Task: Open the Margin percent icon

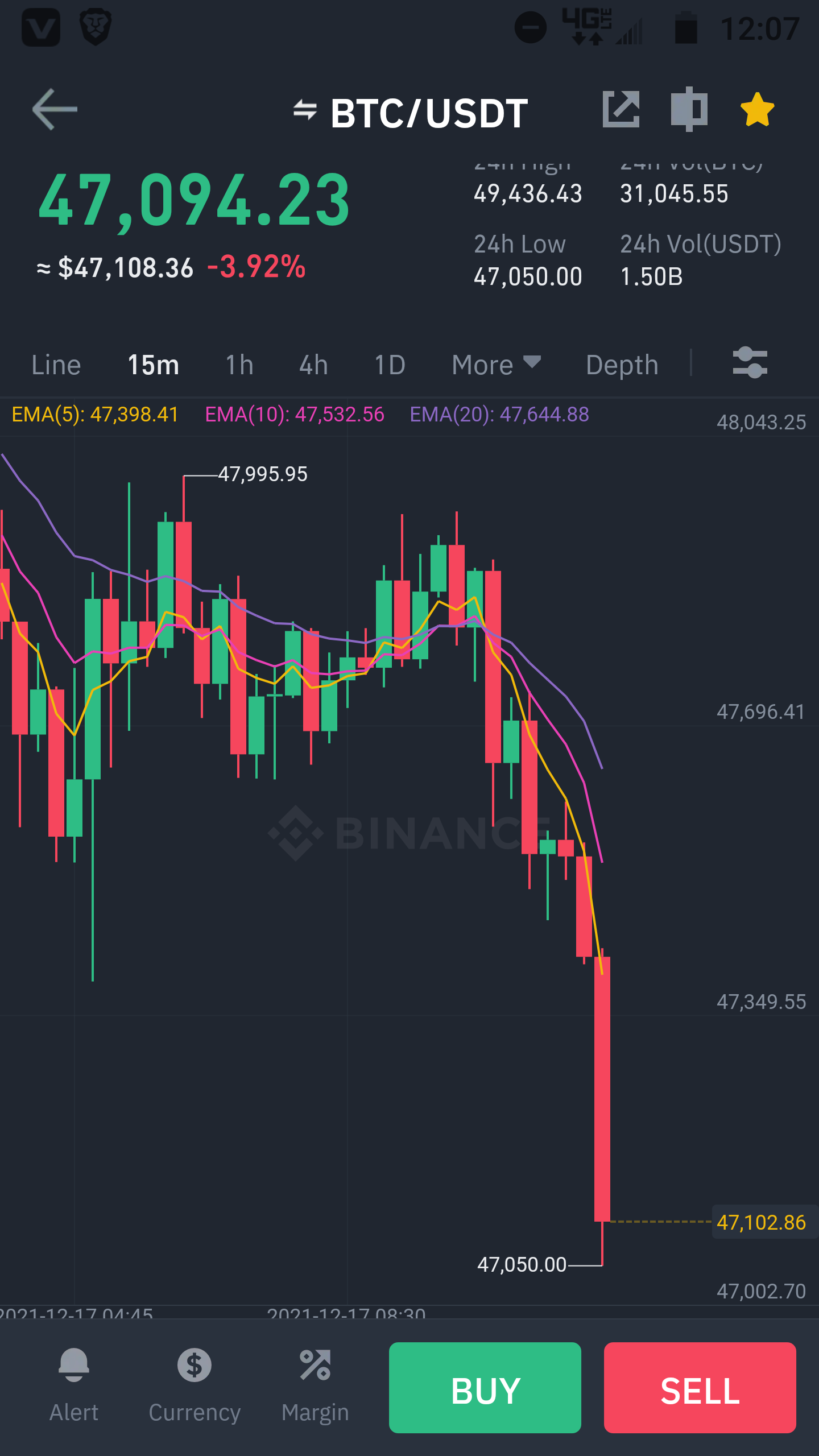Action: (x=315, y=1365)
